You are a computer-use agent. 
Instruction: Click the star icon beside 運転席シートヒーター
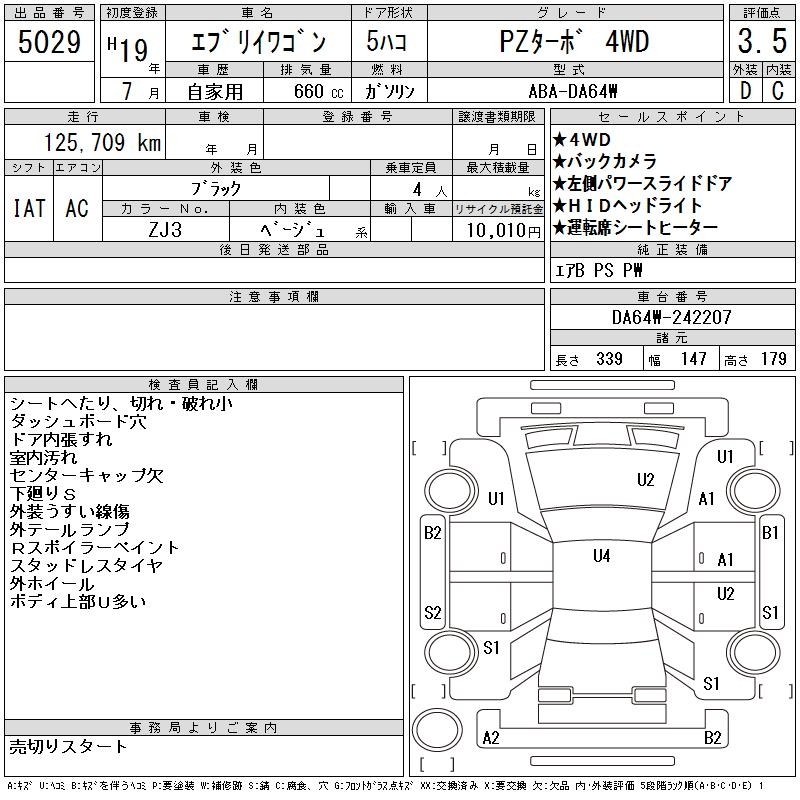coord(559,228)
